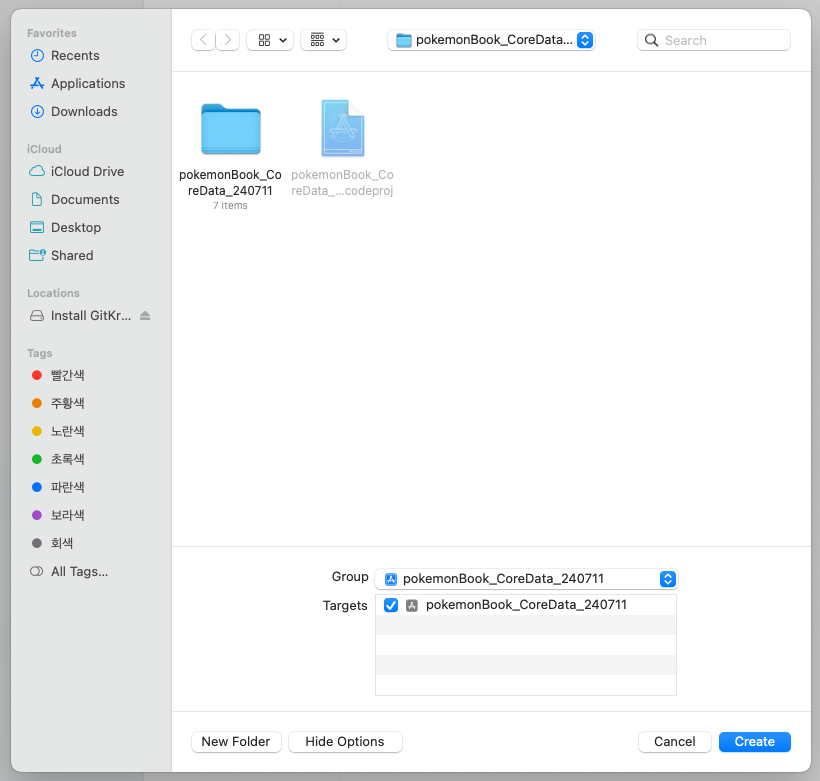Click the blue stepper arrows on the path popup

(x=585, y=40)
